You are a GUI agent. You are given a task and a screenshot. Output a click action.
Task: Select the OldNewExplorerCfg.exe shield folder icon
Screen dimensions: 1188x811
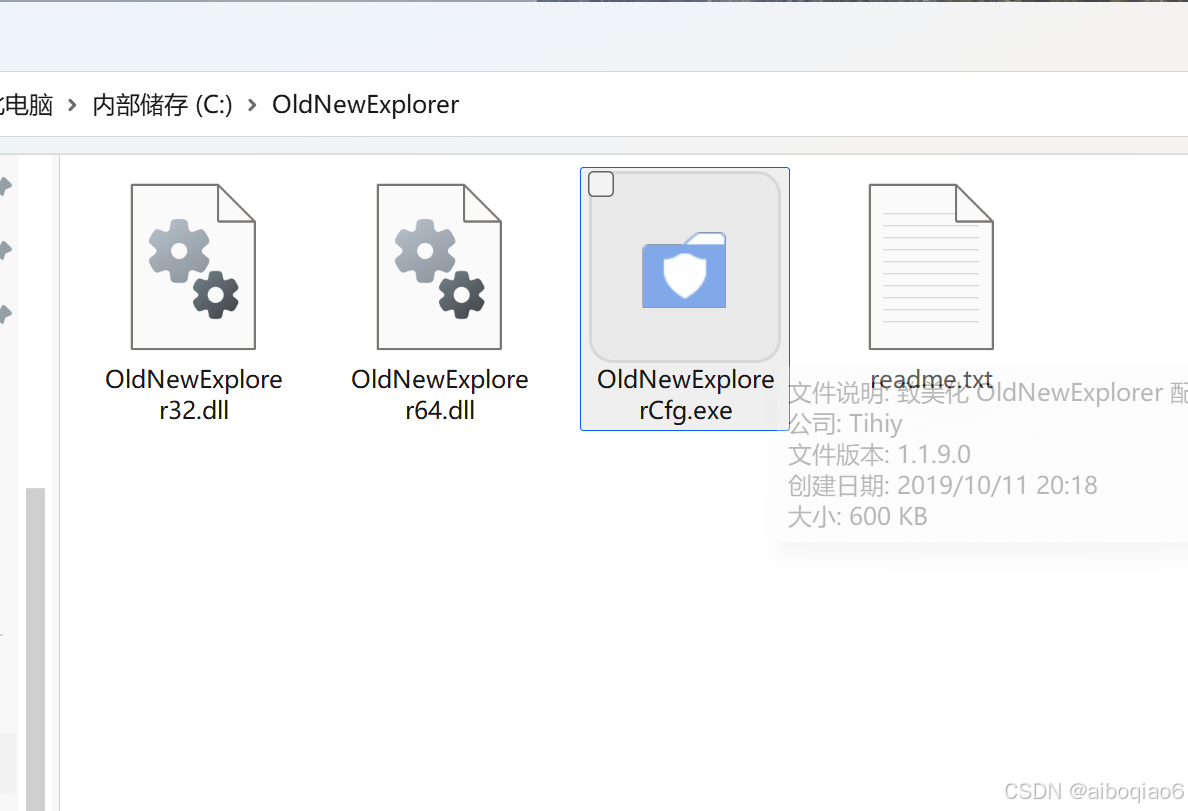click(x=685, y=270)
